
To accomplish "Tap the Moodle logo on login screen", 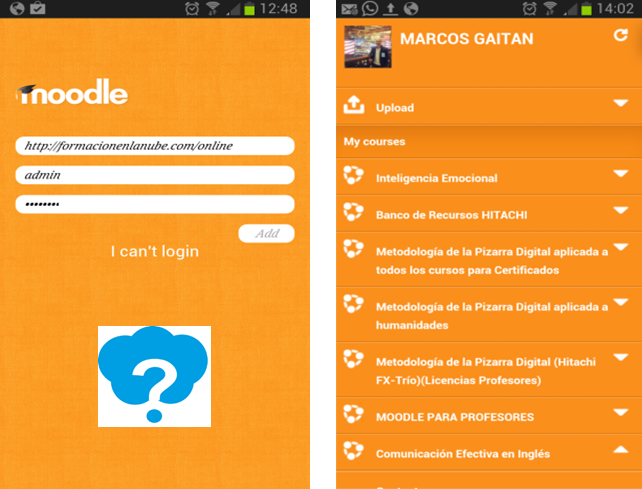I will (x=72, y=94).
